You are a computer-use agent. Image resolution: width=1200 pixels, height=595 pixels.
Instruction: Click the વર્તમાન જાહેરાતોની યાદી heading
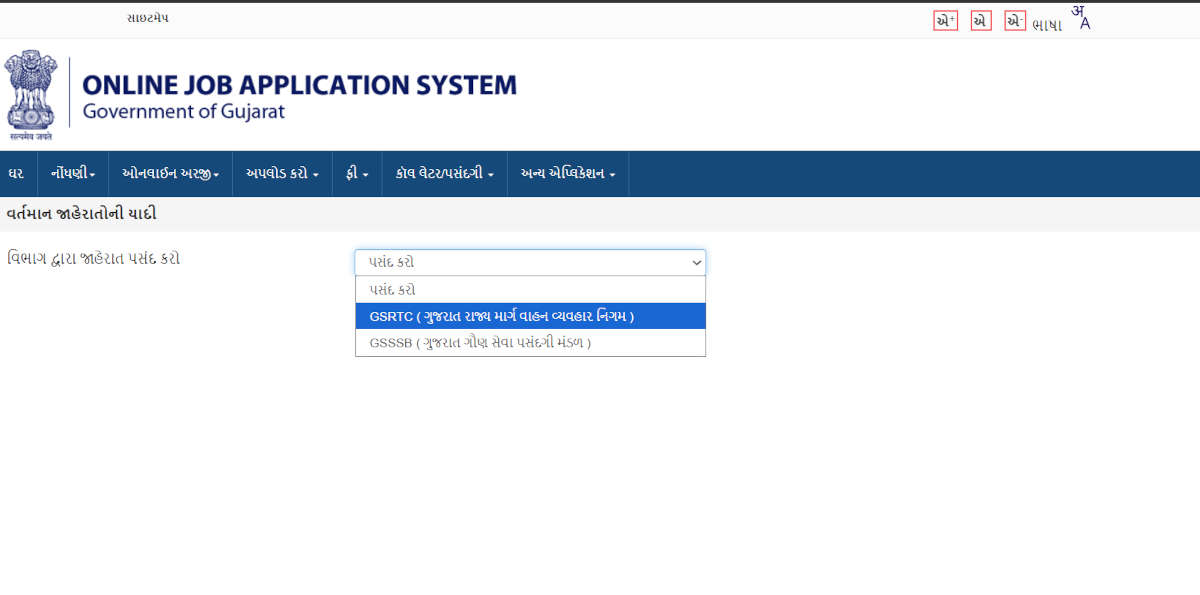tap(81, 214)
